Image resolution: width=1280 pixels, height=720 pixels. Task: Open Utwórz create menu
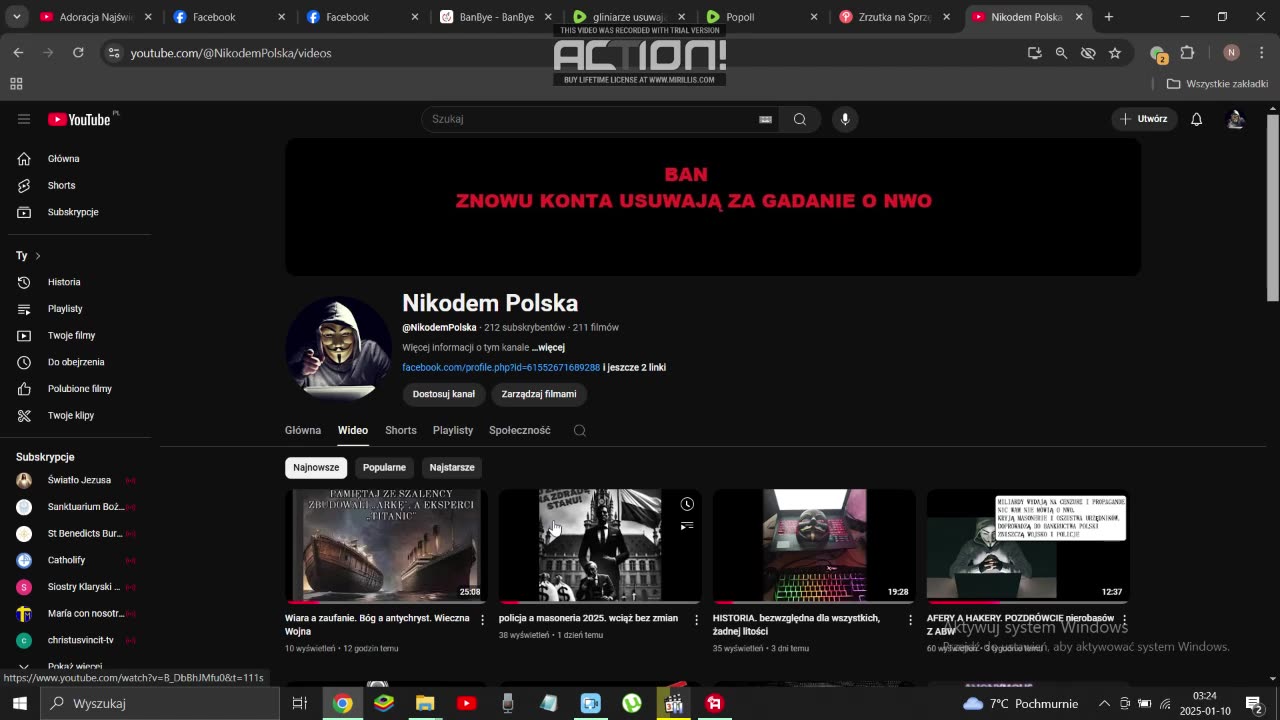click(1144, 119)
